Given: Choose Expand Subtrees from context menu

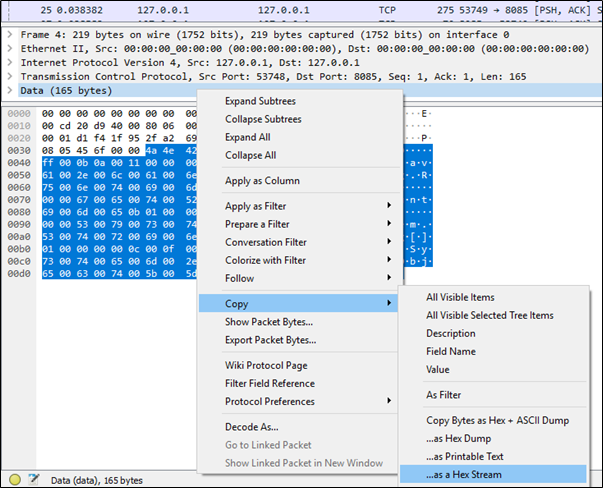Looking at the screenshot, I should tap(260, 101).
